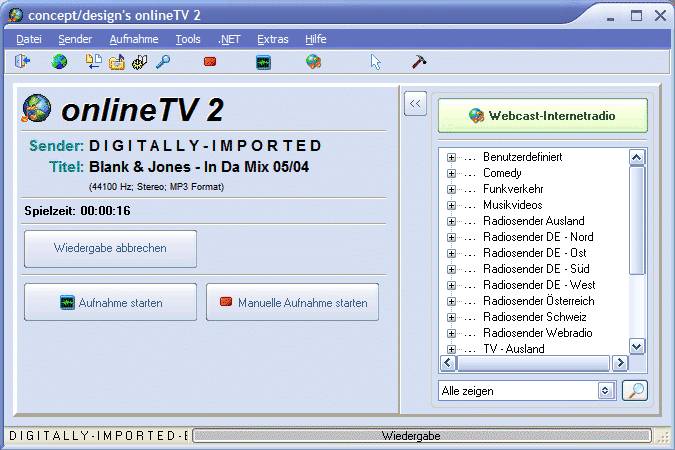The image size is (675, 450).
Task: Click the hammer toolbar icon
Action: pos(418,62)
